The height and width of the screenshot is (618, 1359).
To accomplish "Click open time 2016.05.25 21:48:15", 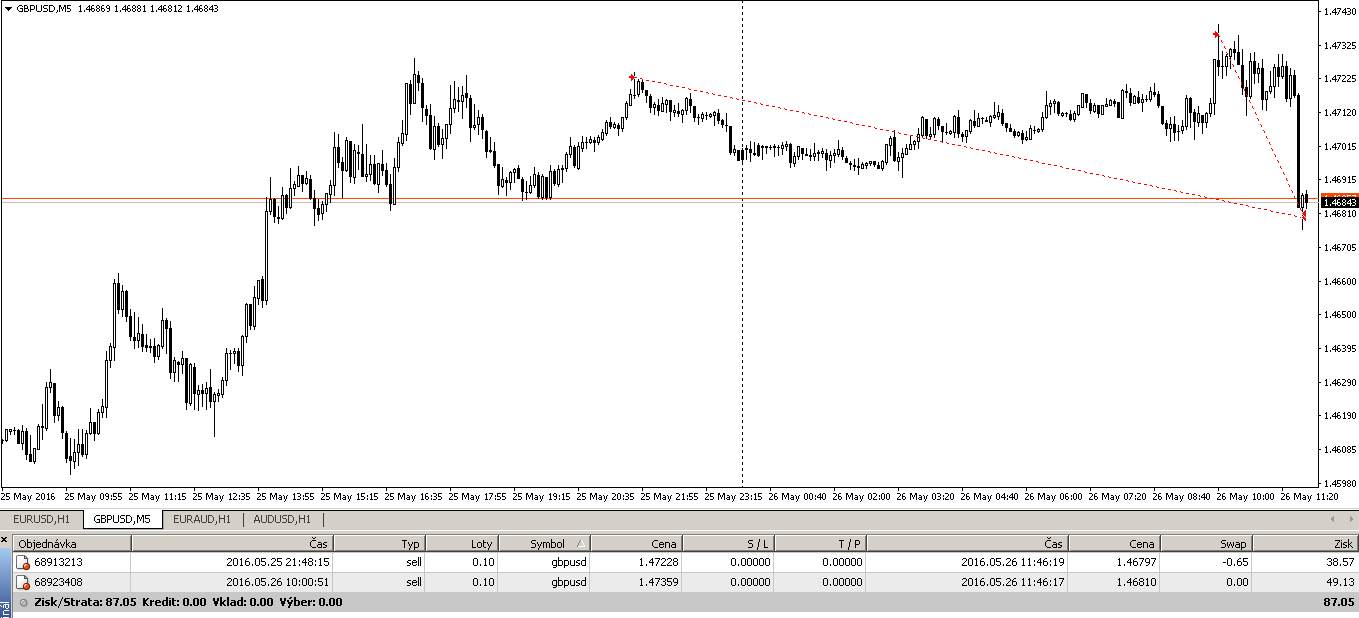I will click(277, 563).
